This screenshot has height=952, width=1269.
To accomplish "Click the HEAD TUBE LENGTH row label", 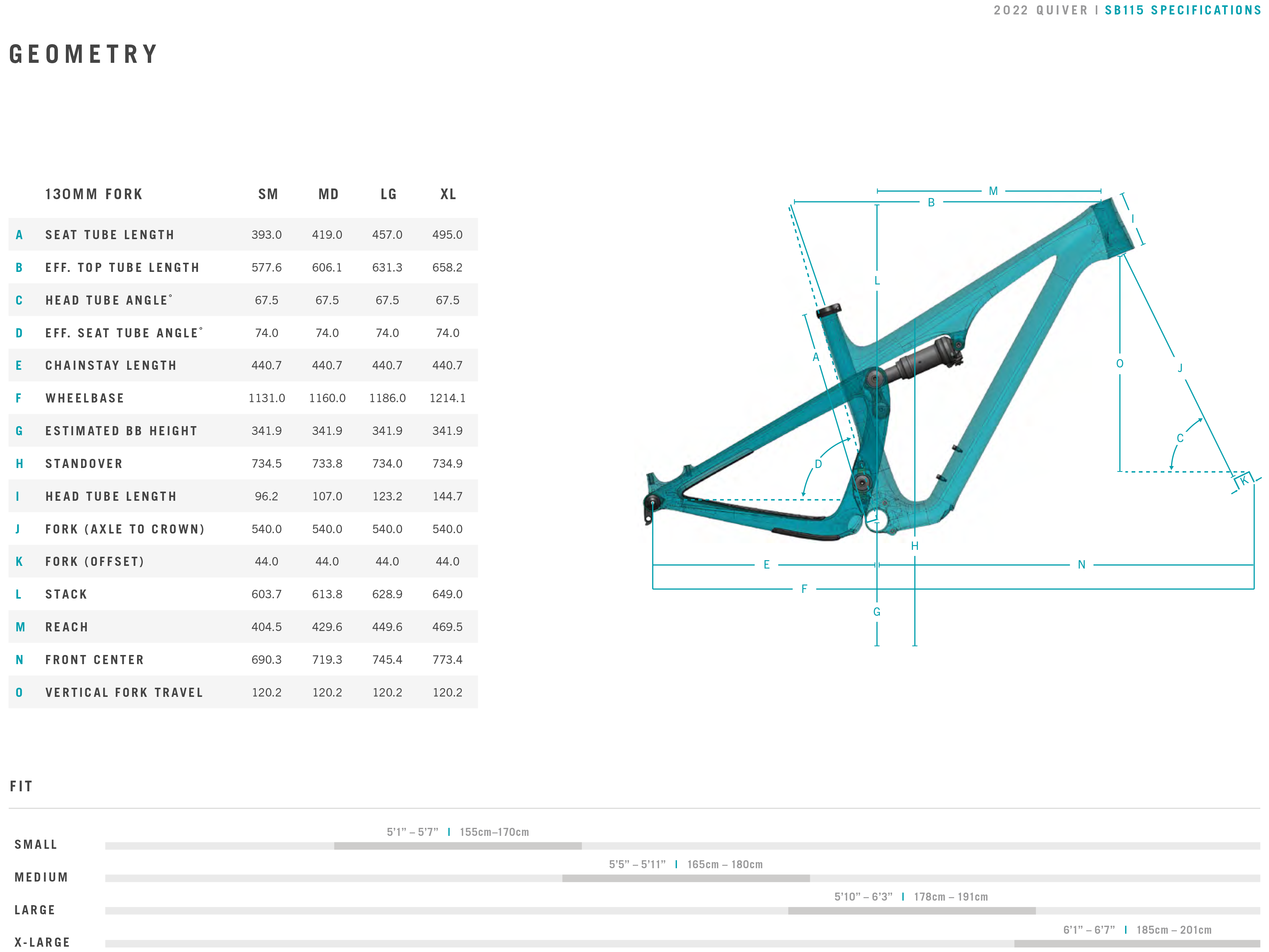I will tap(111, 496).
